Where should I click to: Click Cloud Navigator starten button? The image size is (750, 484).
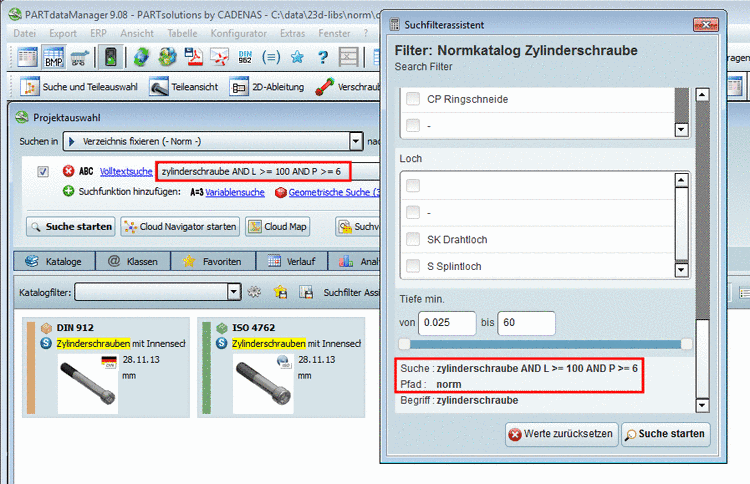[x=180, y=226]
